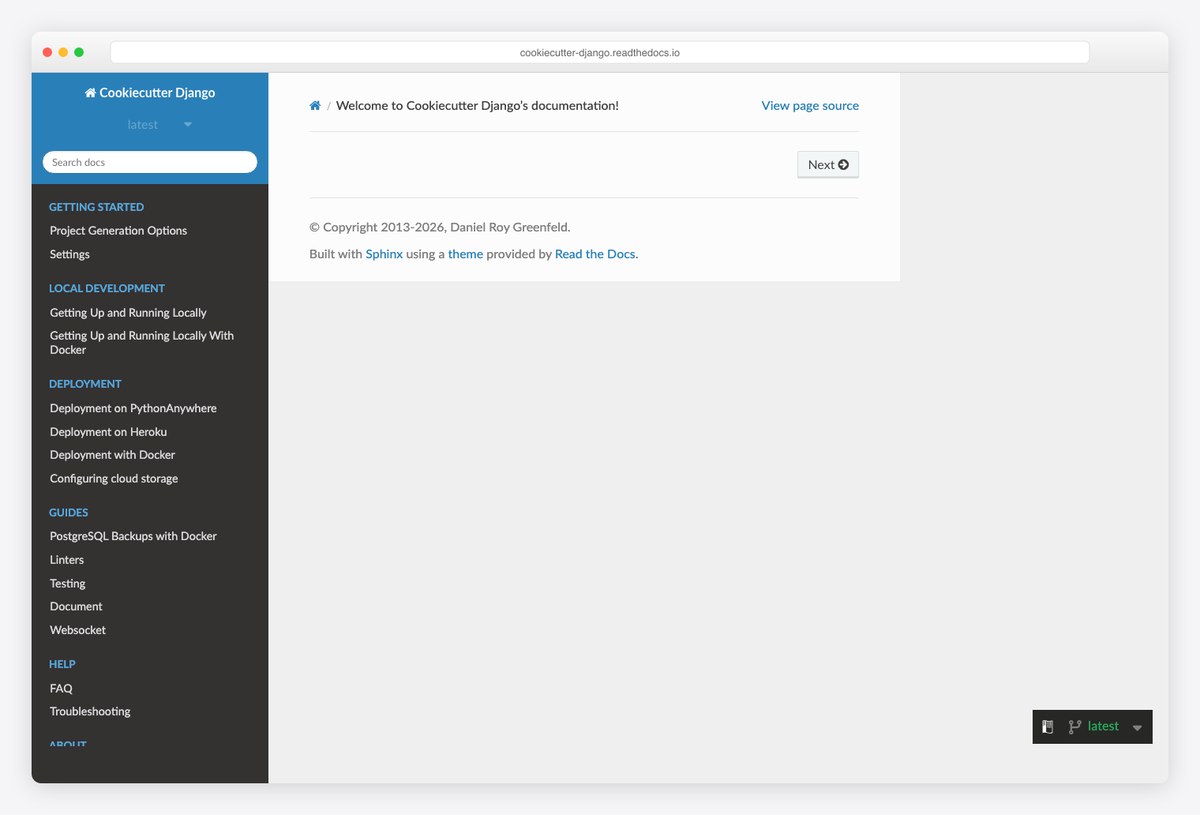Expand the sidebar latest version caret
Screen dimensions: 1200x815
[x=188, y=125]
